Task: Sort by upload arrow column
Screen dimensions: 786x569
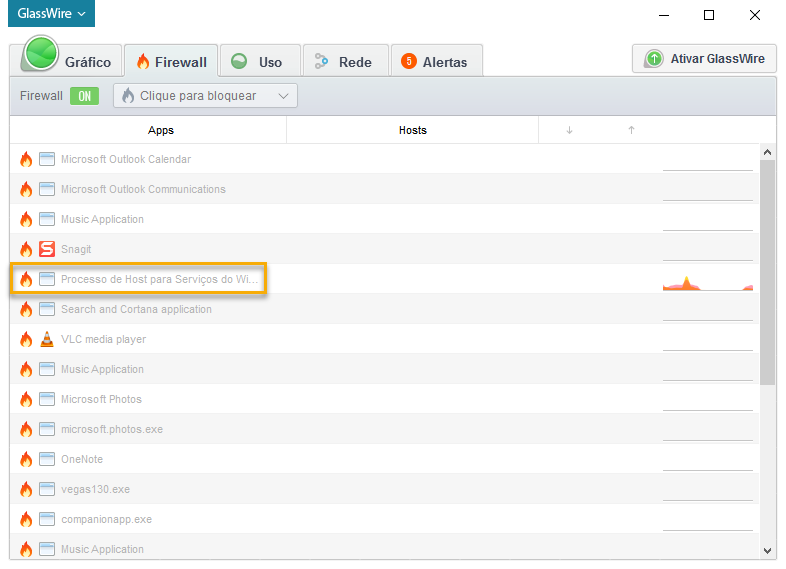Action: pos(632,130)
